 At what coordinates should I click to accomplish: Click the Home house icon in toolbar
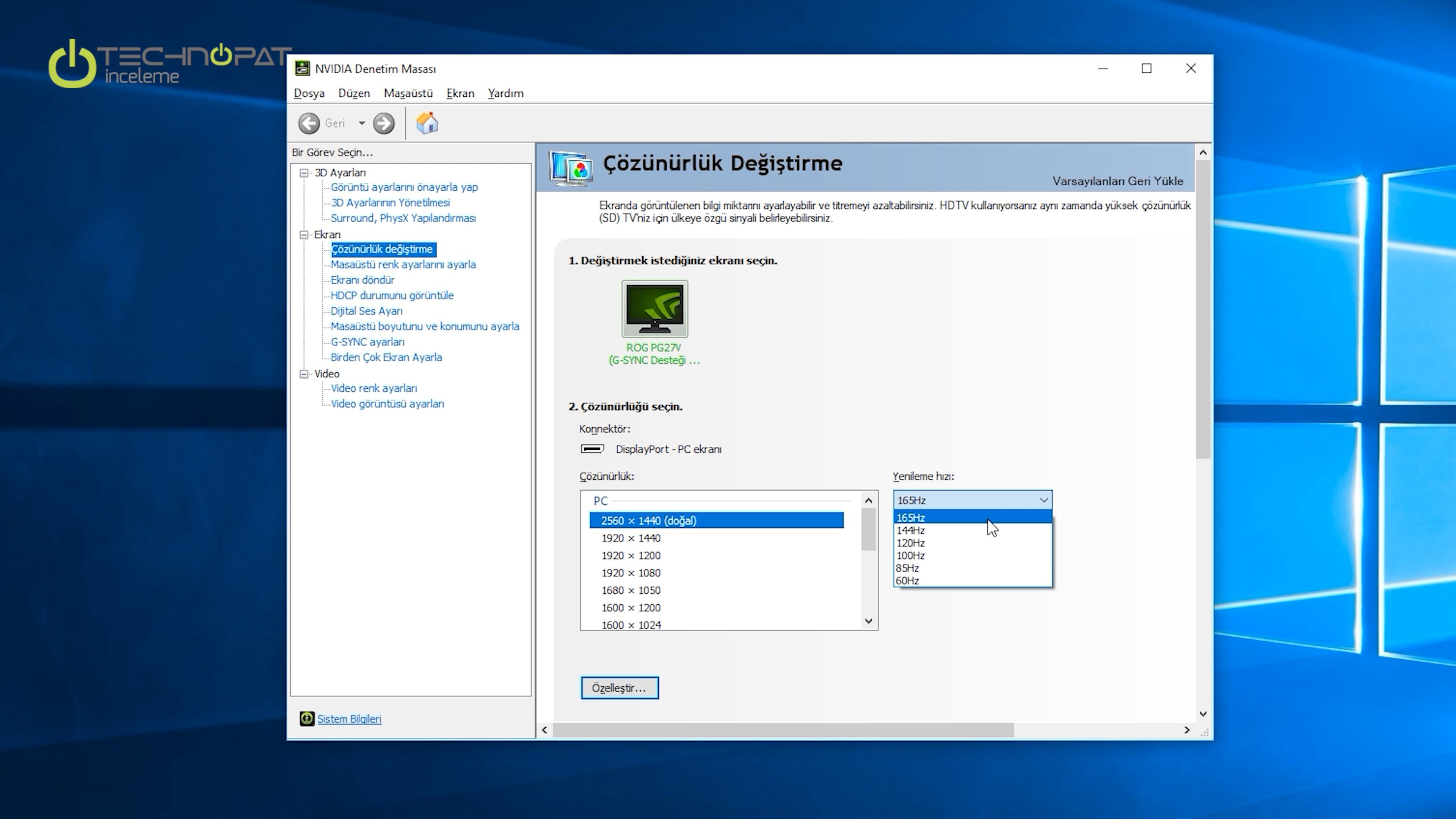coord(427,122)
